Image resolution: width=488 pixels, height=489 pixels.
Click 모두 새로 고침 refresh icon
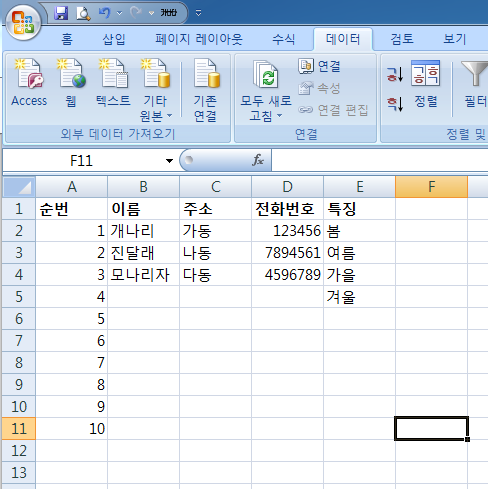click(266, 75)
